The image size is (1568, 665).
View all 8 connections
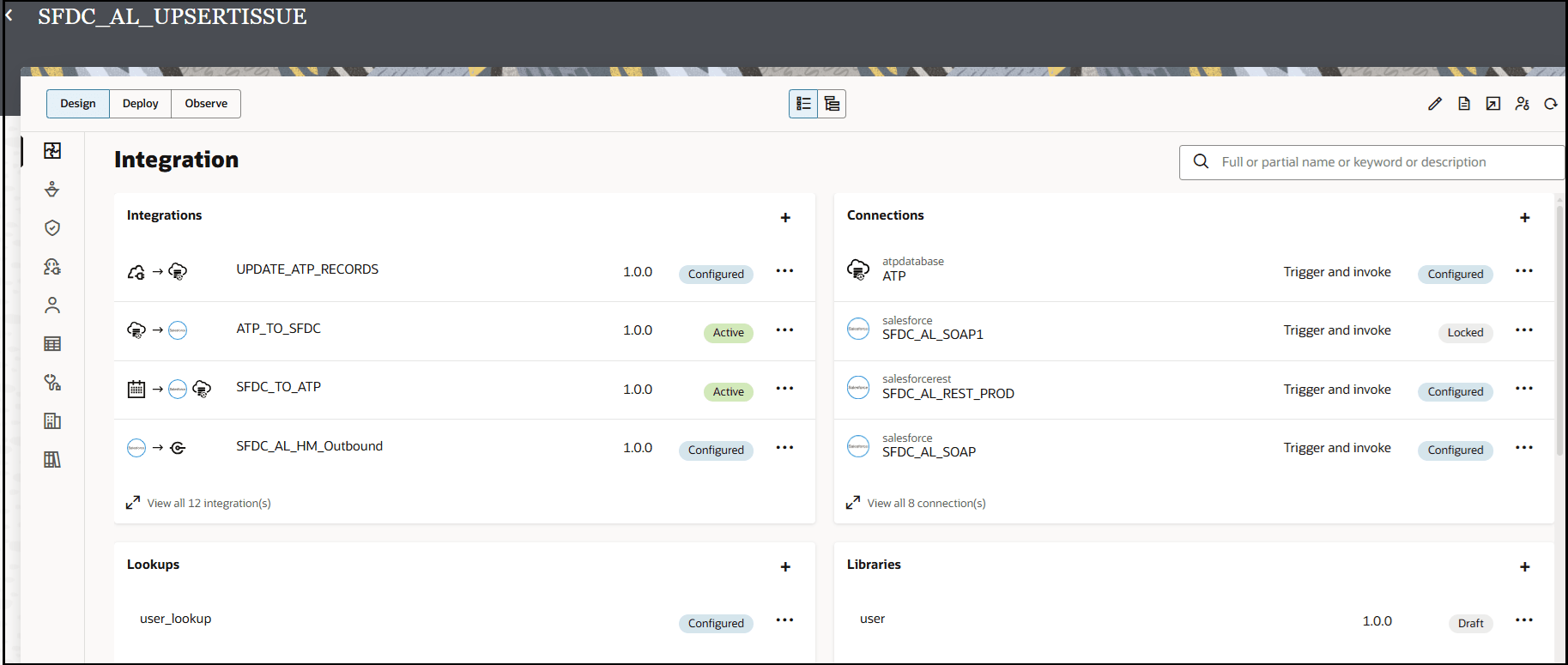click(926, 504)
